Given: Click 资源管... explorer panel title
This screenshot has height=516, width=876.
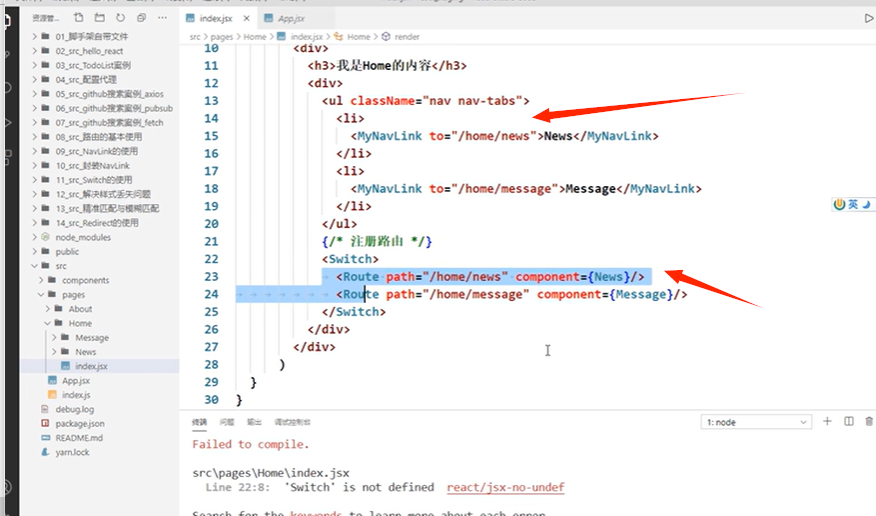Looking at the screenshot, I should 45,18.
